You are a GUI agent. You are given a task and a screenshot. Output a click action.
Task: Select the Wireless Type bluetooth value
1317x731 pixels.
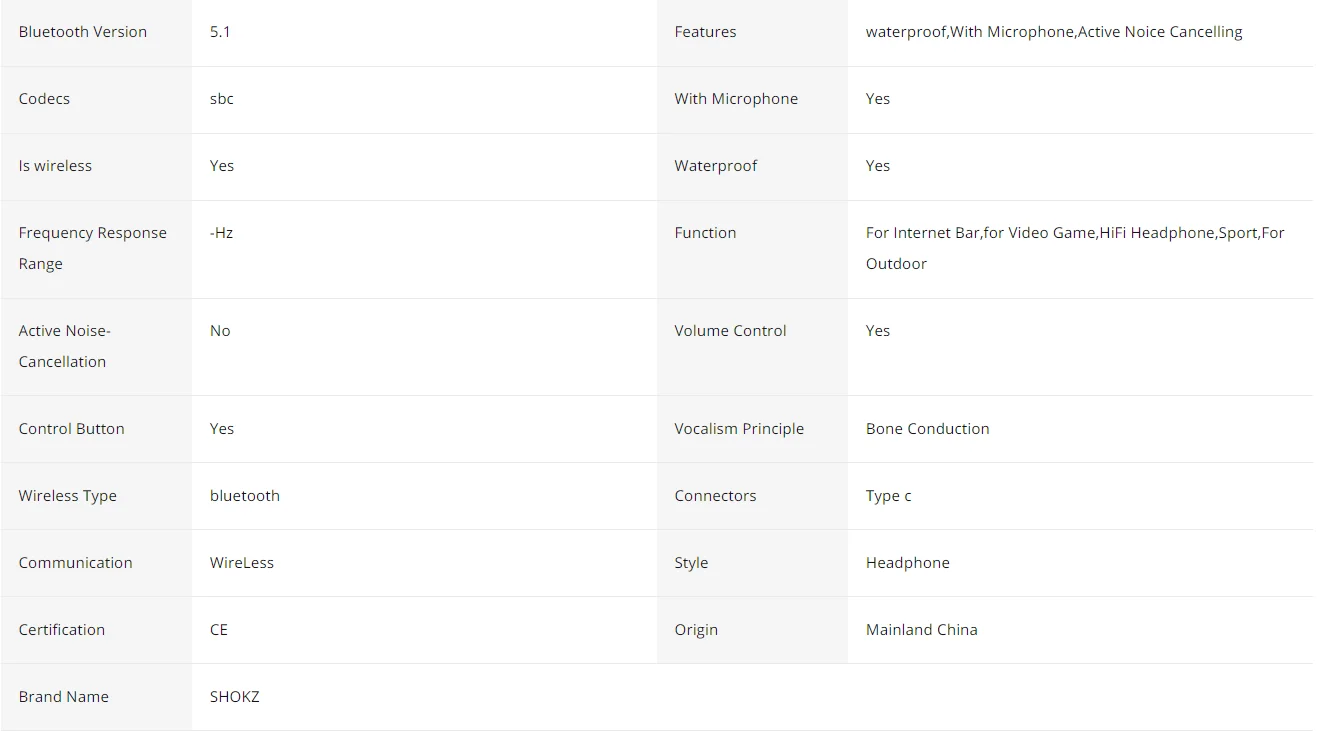click(244, 496)
